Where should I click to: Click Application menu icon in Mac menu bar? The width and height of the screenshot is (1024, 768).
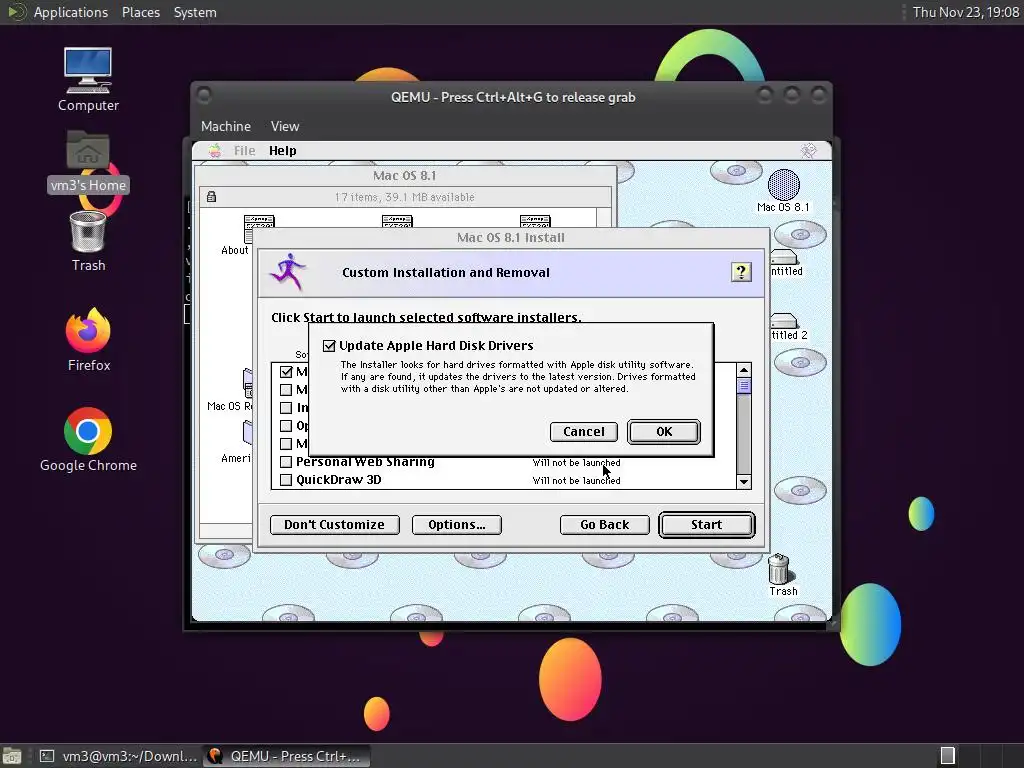[x=808, y=151]
